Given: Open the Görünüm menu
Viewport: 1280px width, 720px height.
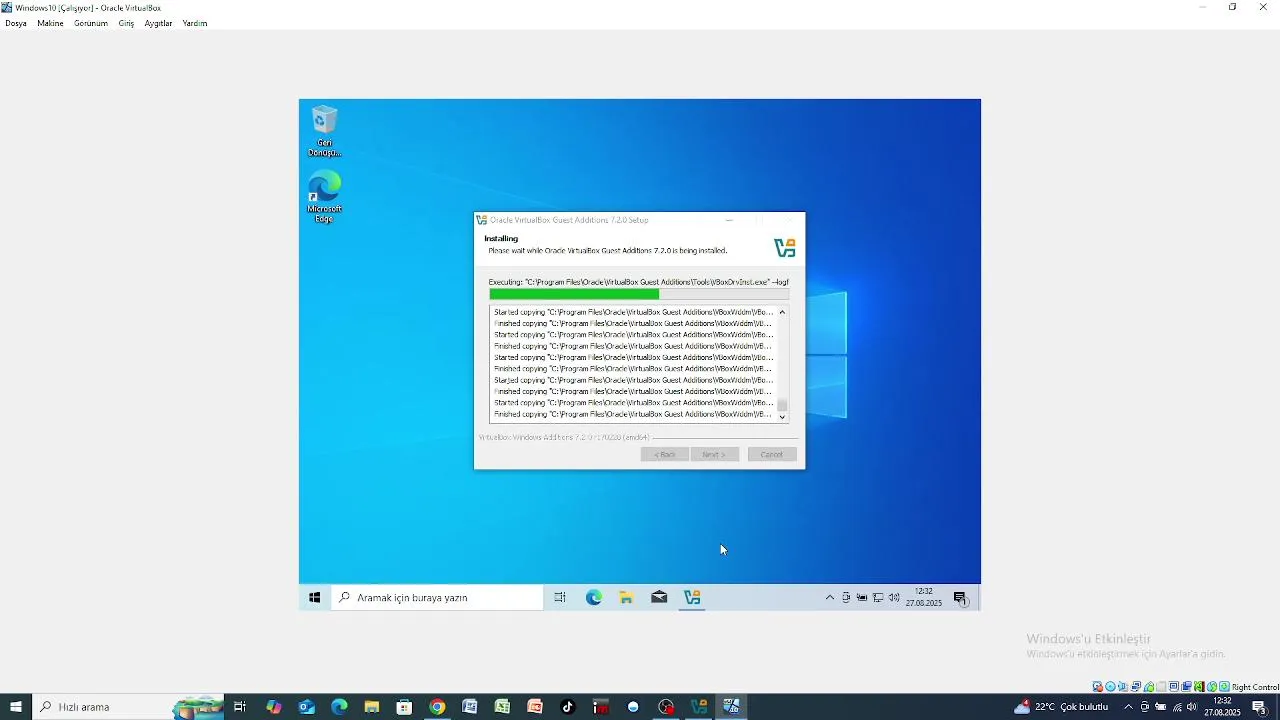Looking at the screenshot, I should pos(90,23).
